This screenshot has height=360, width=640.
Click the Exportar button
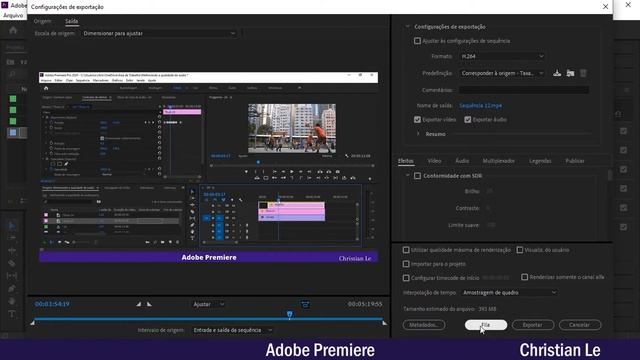[533, 325]
